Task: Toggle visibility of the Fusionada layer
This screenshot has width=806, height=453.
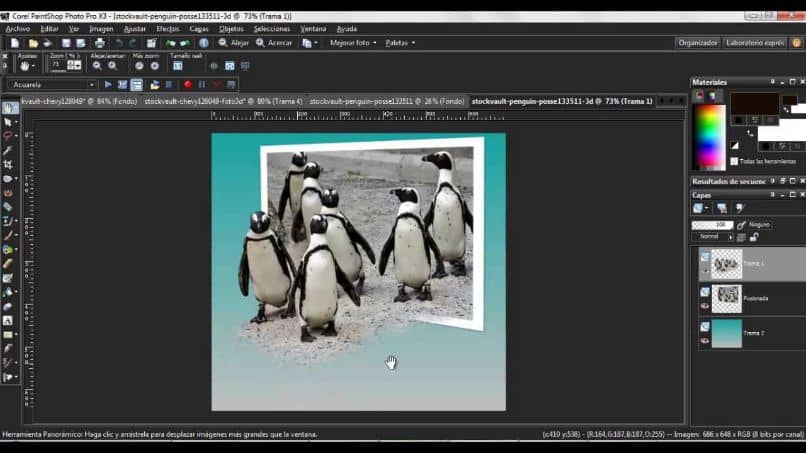Action: pos(705,306)
